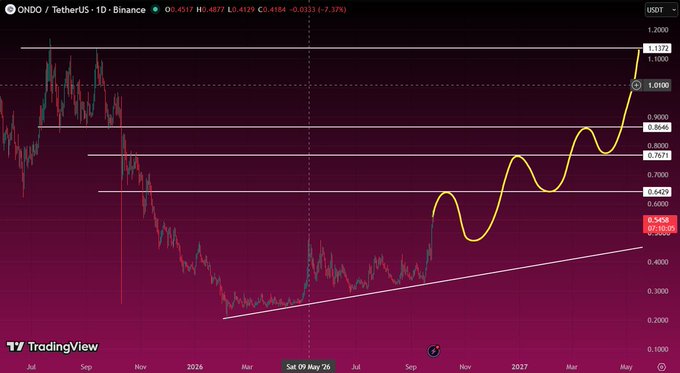680x373 pixels.
Task: Click the lightning bolt events icon
Action: click(434, 350)
